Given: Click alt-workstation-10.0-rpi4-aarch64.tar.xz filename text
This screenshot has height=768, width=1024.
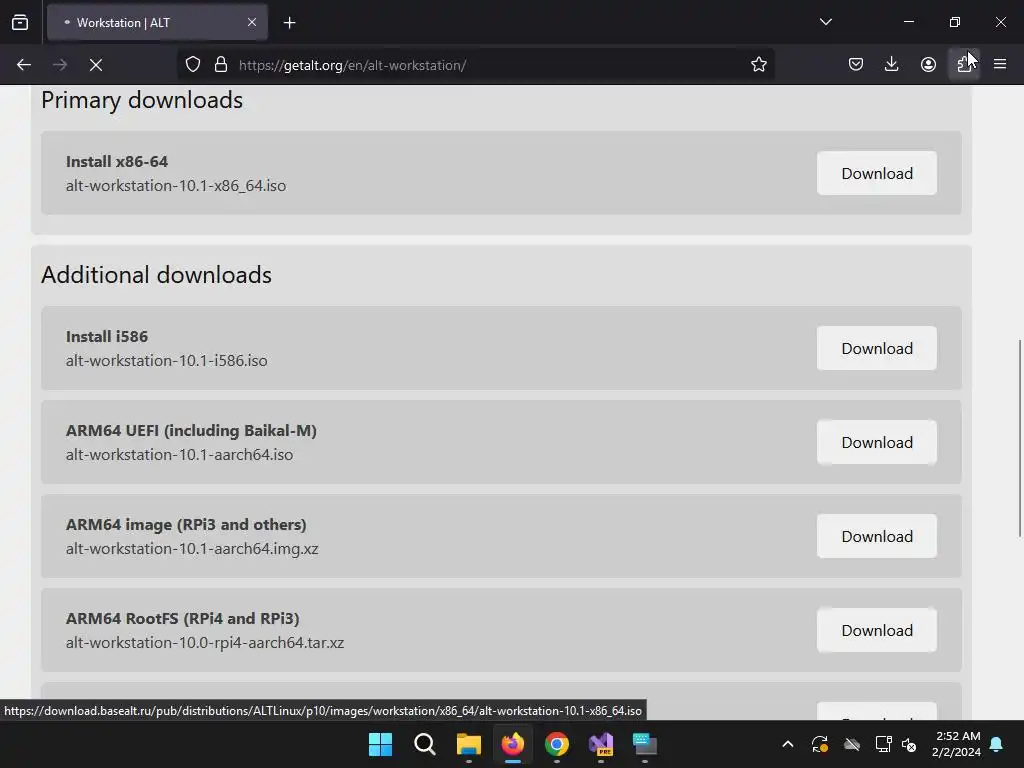Looking at the screenshot, I should pos(204,643).
